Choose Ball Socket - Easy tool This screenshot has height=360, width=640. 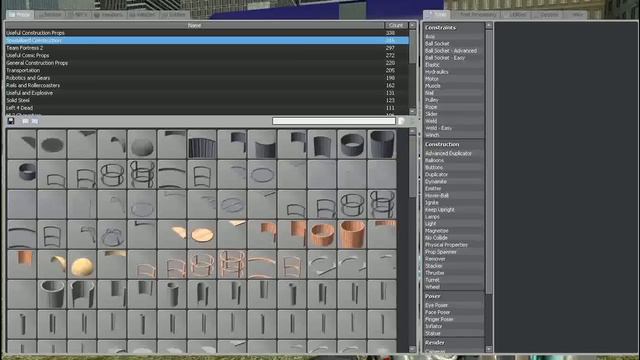pyautogui.click(x=453, y=58)
